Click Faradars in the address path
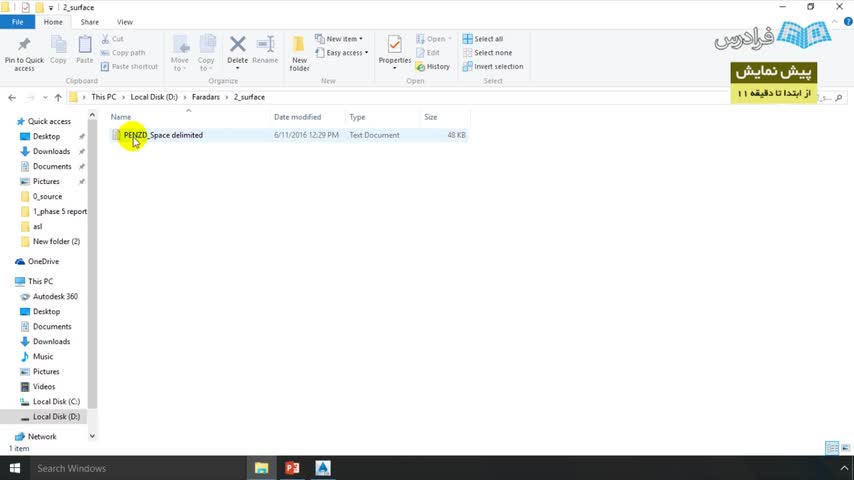The height and width of the screenshot is (480, 854). pos(206,97)
